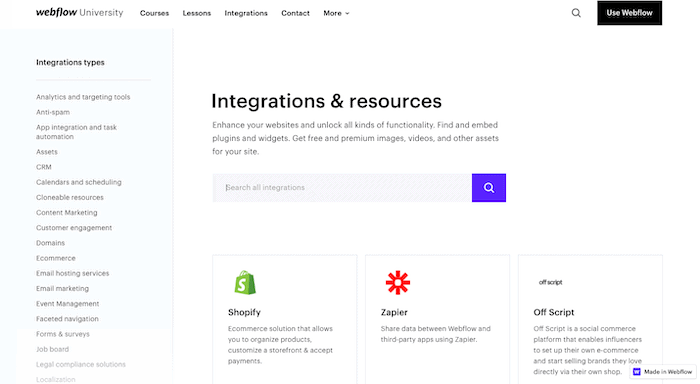Click the Shopify bag logo
700x384 pixels.
tap(245, 282)
